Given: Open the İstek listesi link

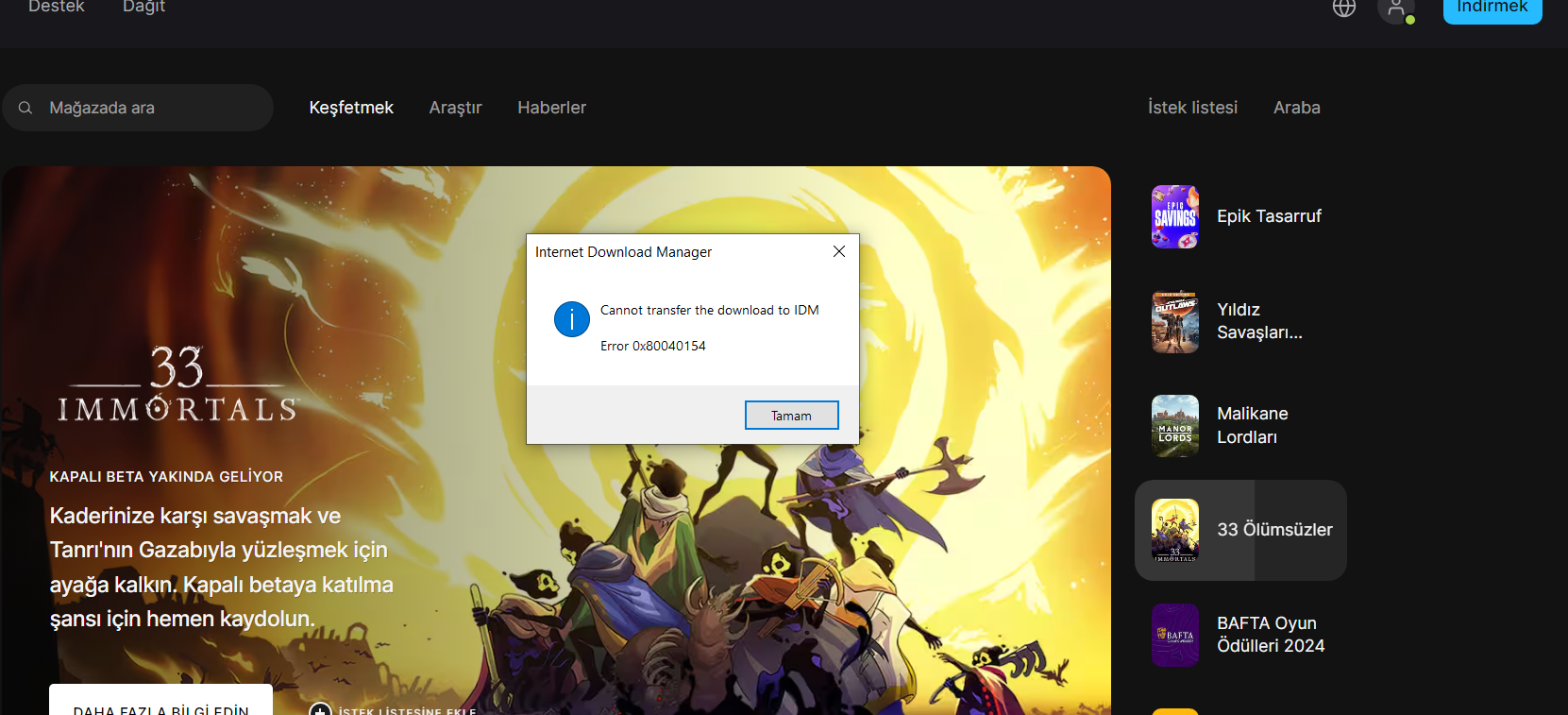Looking at the screenshot, I should click(x=1192, y=108).
